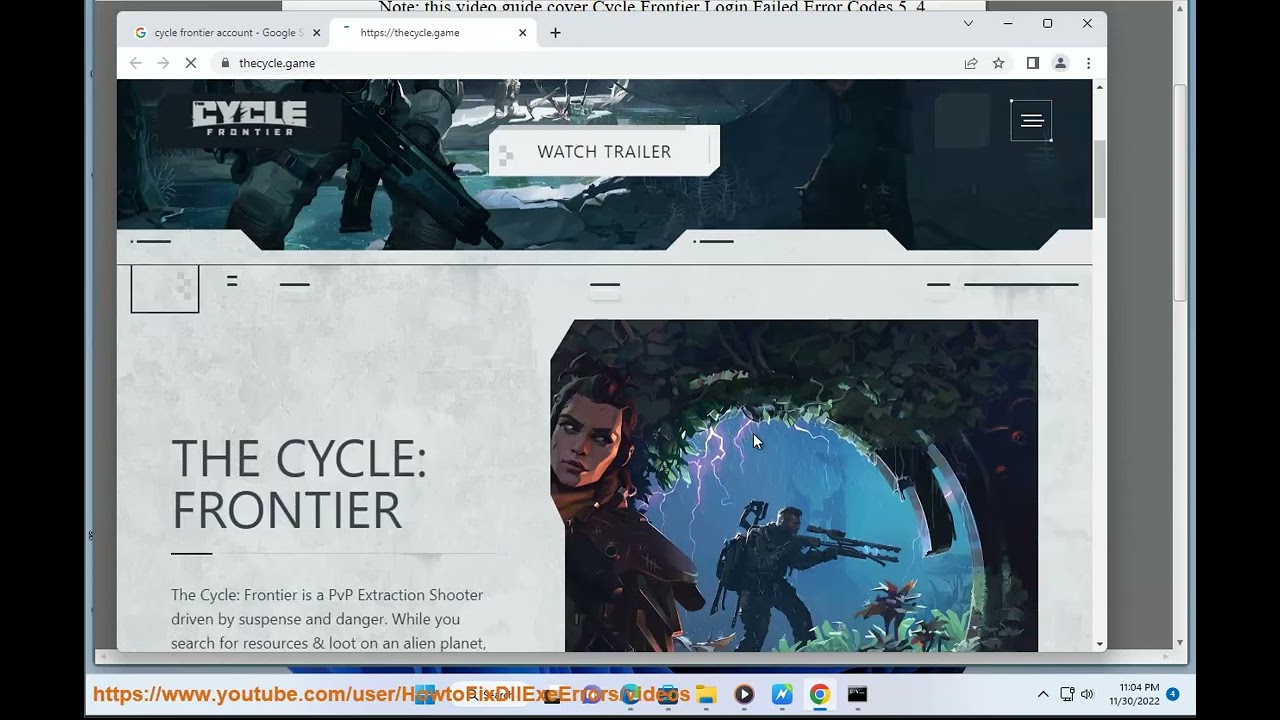View site info via the lock icon
This screenshot has height=720, width=1280.
click(225, 63)
